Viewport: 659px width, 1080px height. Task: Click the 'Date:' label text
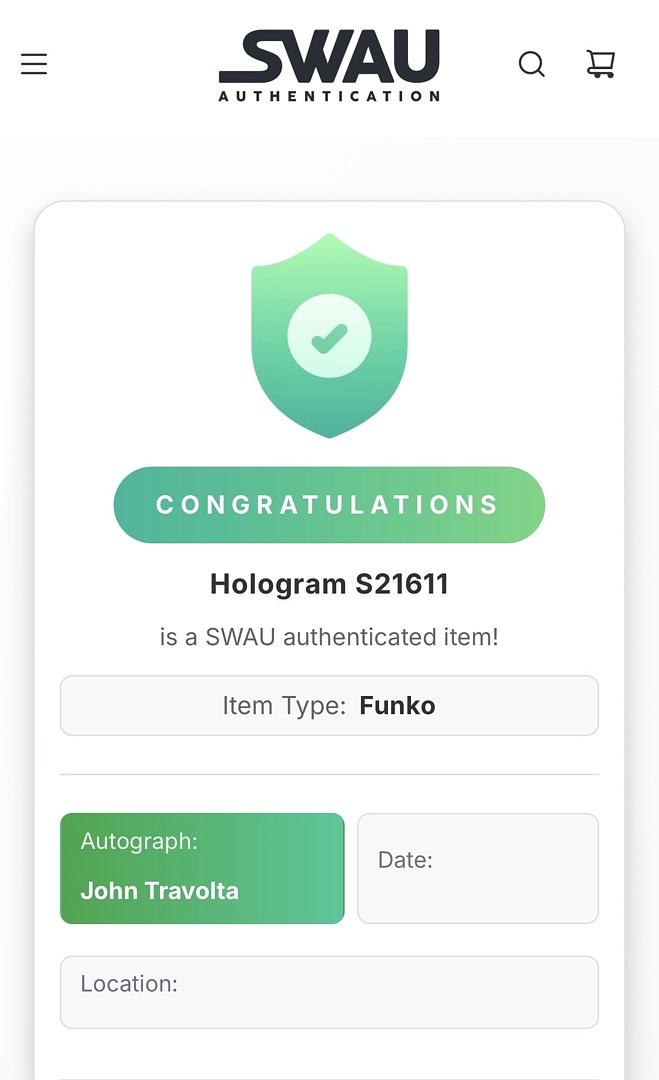coord(405,860)
